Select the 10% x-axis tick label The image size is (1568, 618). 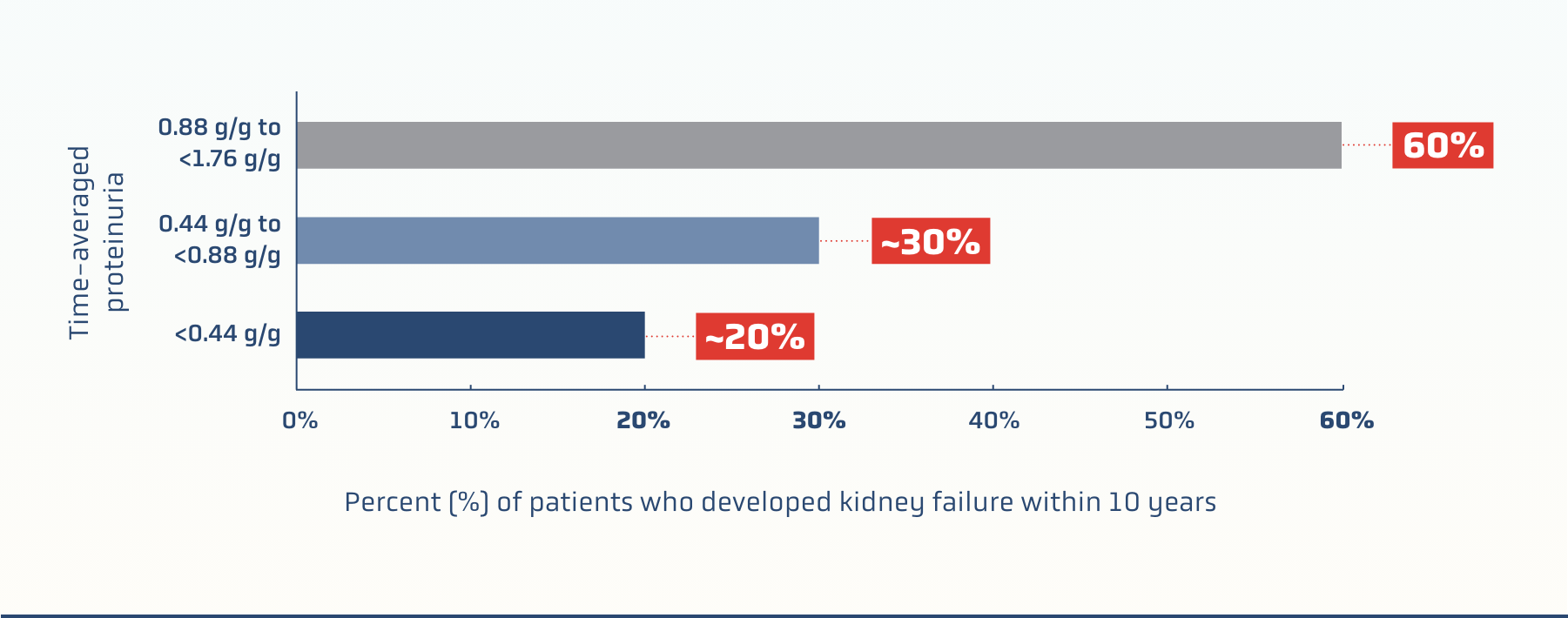click(474, 421)
